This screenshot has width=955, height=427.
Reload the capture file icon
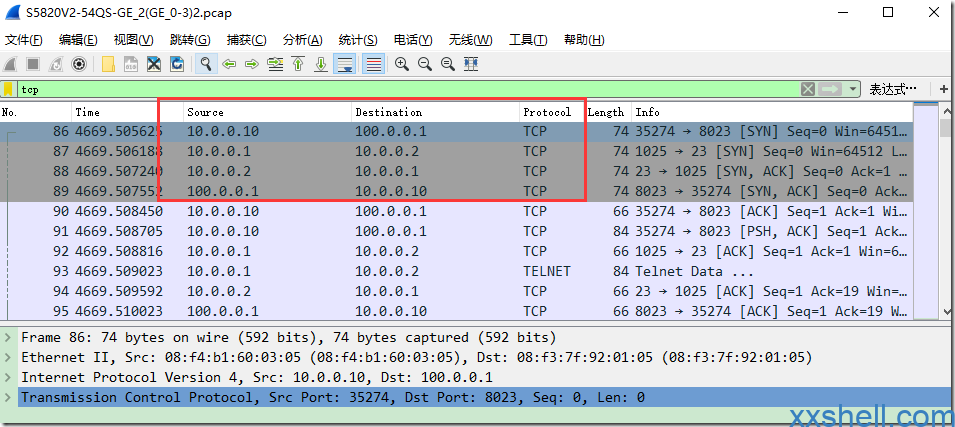click(177, 64)
